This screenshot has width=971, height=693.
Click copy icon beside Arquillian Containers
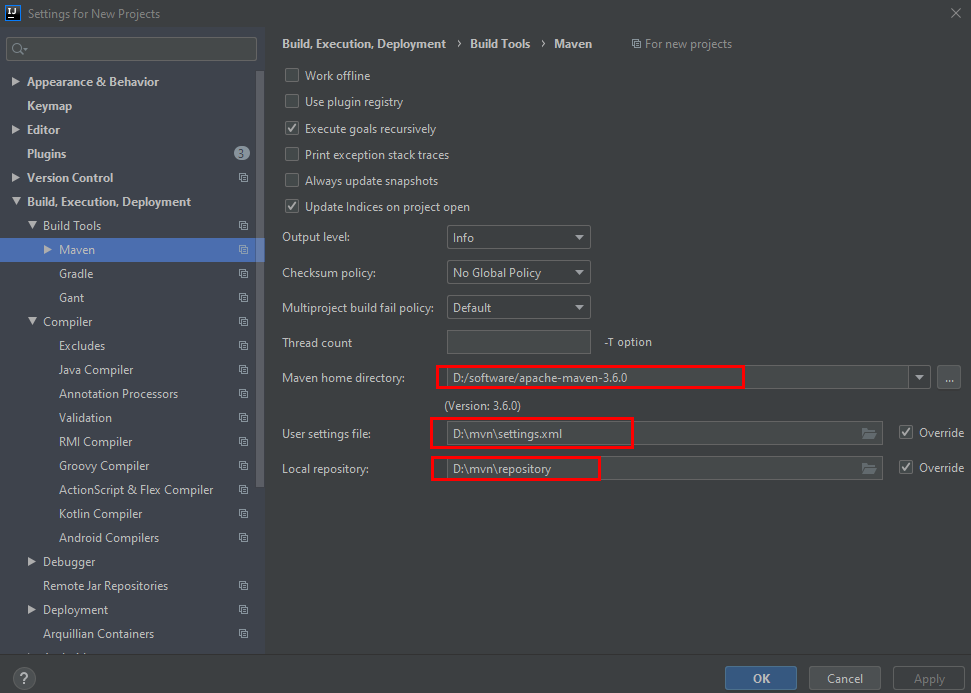point(243,634)
